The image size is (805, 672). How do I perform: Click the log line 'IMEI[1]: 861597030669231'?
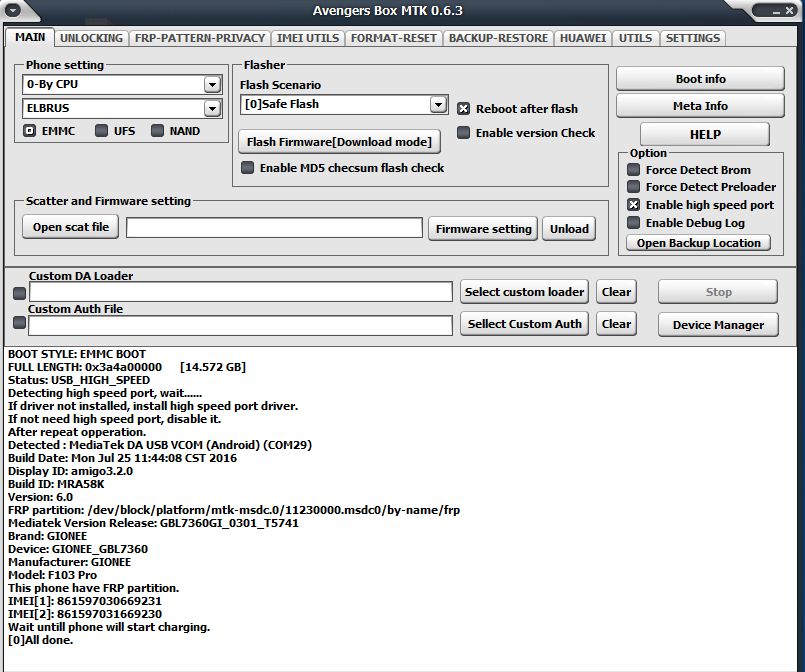pyautogui.click(x=85, y=601)
